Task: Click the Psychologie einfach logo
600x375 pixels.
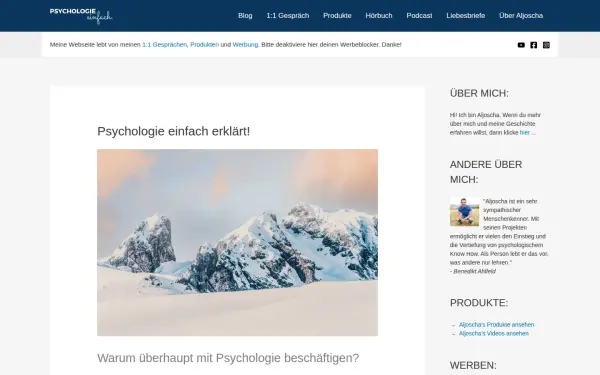Action: 81,16
